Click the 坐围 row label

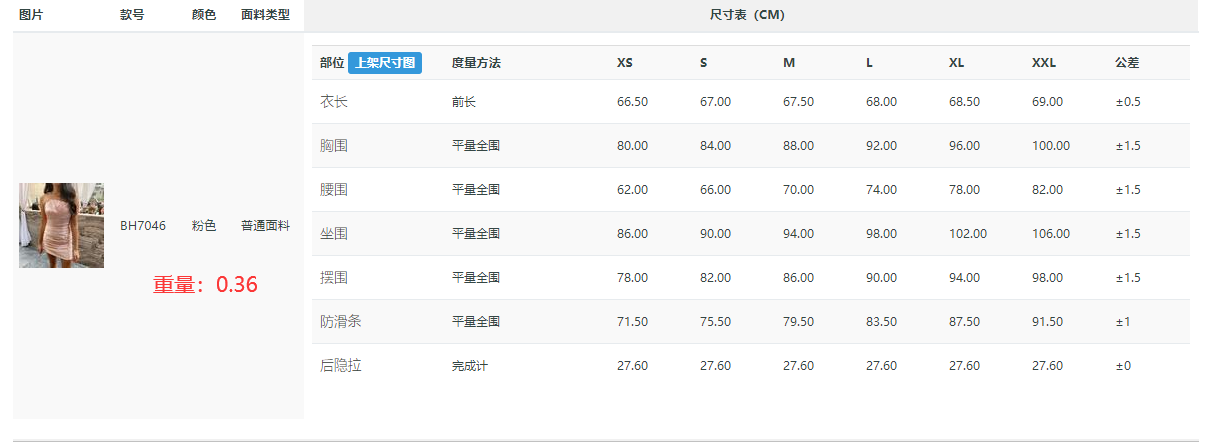334,234
